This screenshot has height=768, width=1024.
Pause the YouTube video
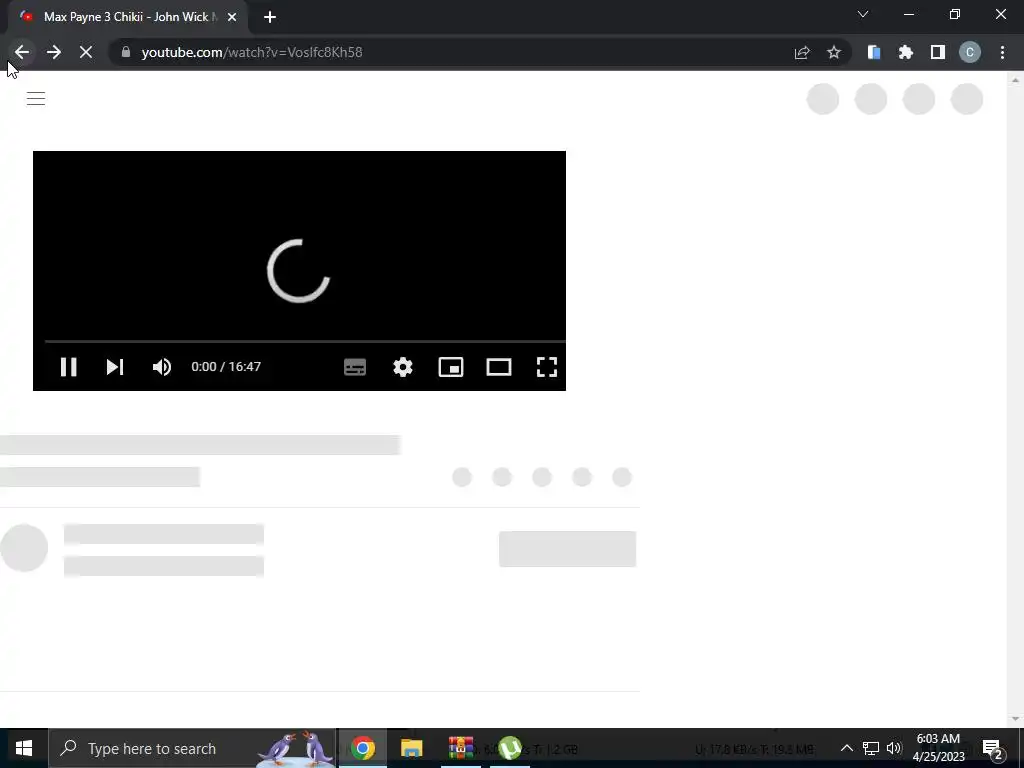(69, 367)
